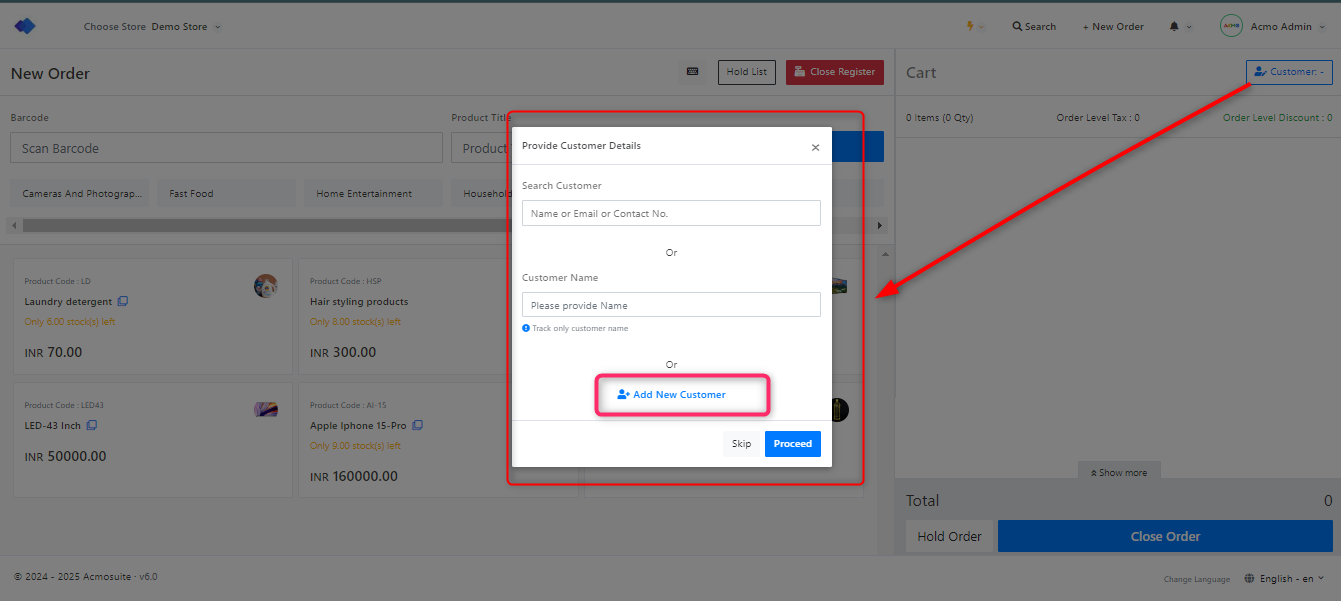Open the Acmo Admin account menu
The image size is (1341, 601).
(x=1287, y=26)
